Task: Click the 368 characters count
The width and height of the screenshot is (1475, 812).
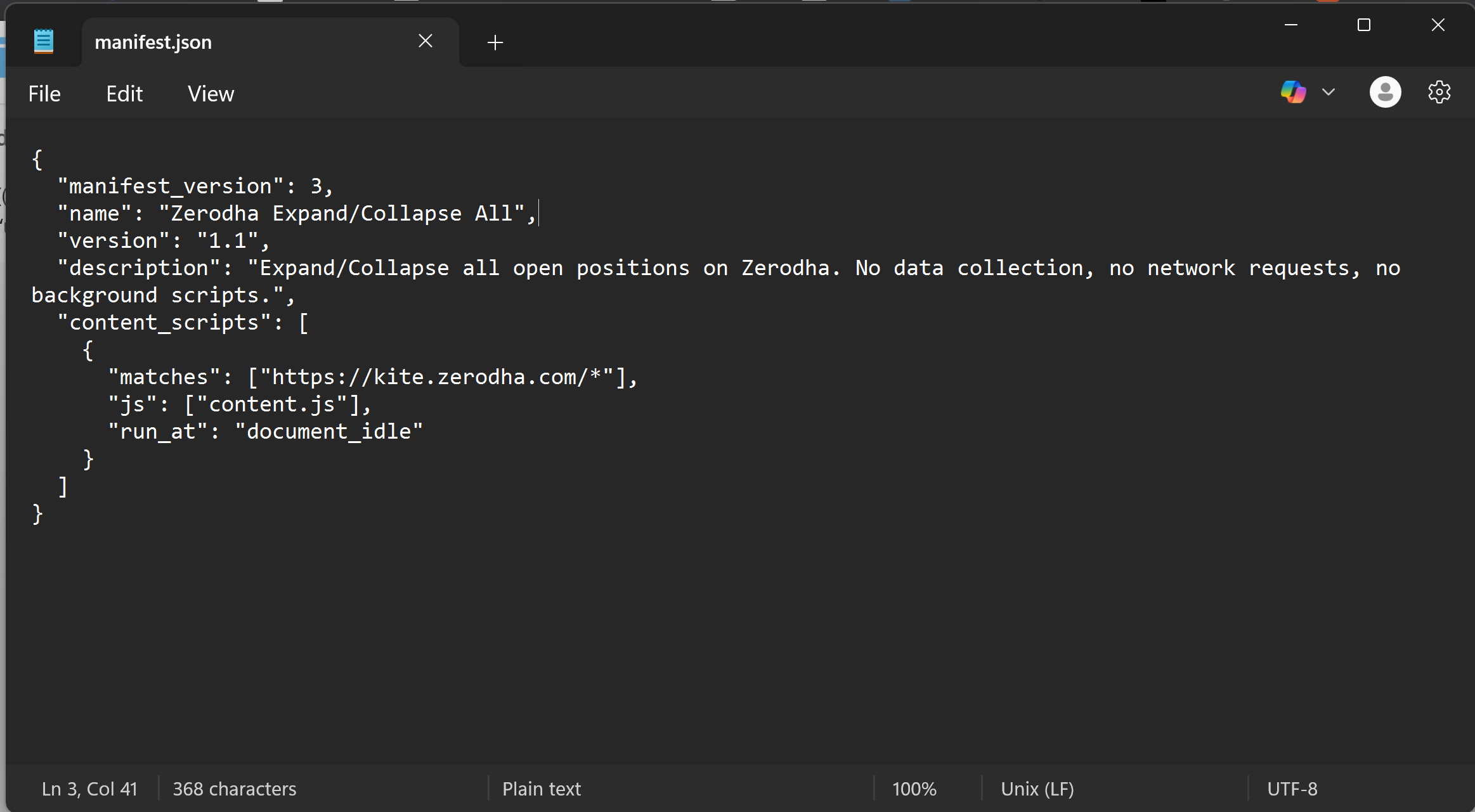Action: [x=234, y=789]
